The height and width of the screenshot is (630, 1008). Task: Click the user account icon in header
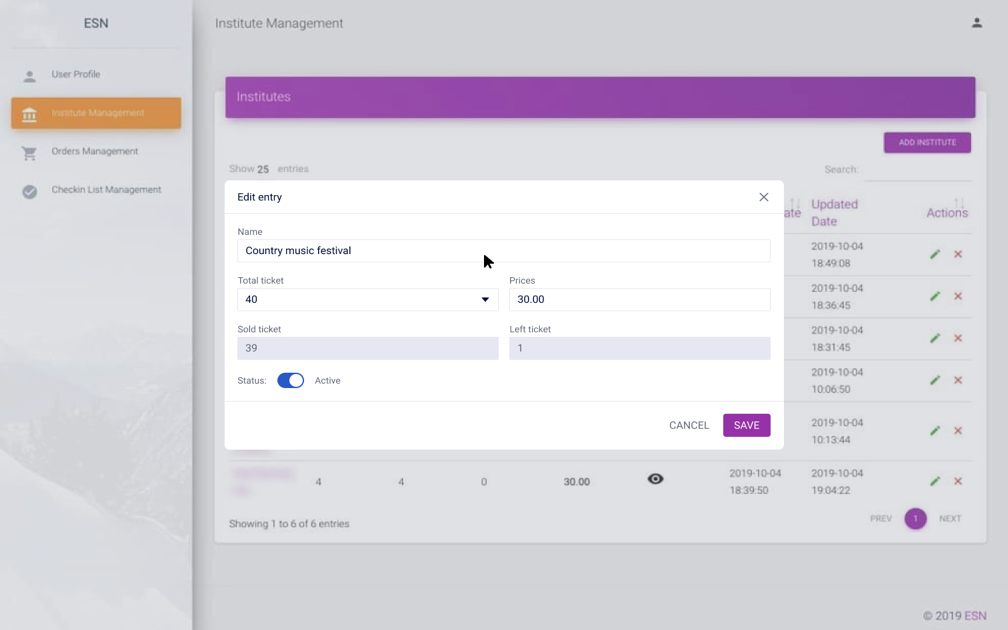(976, 23)
